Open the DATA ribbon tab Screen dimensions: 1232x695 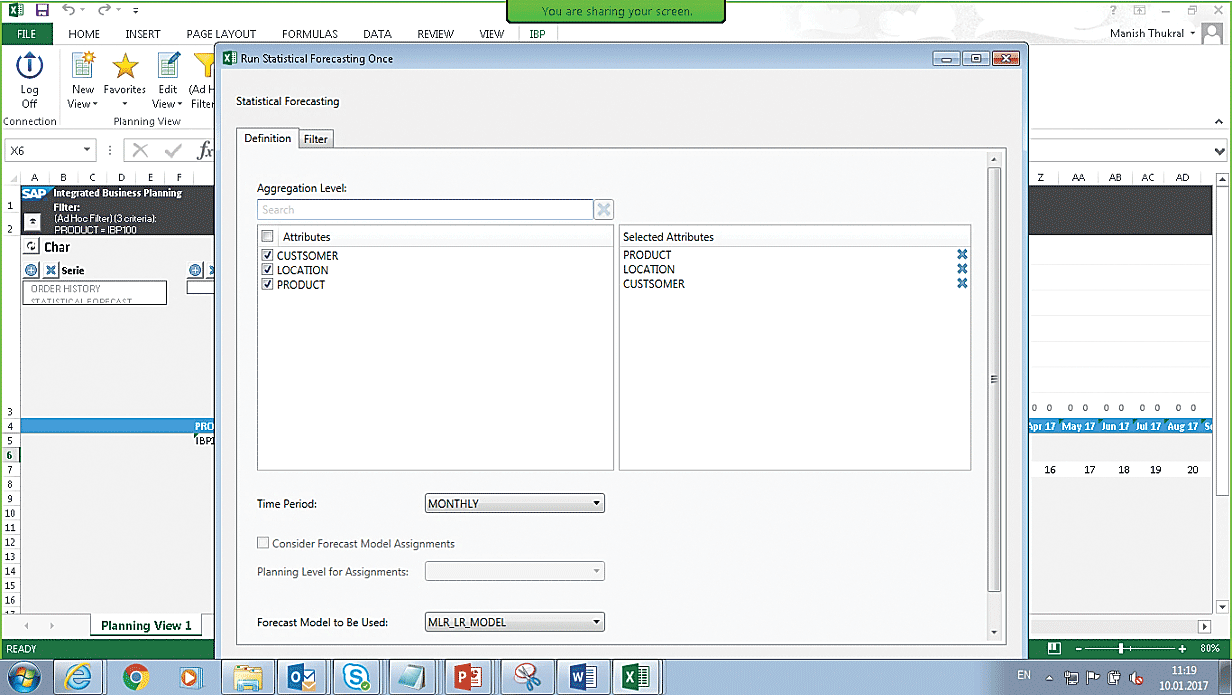pos(377,33)
